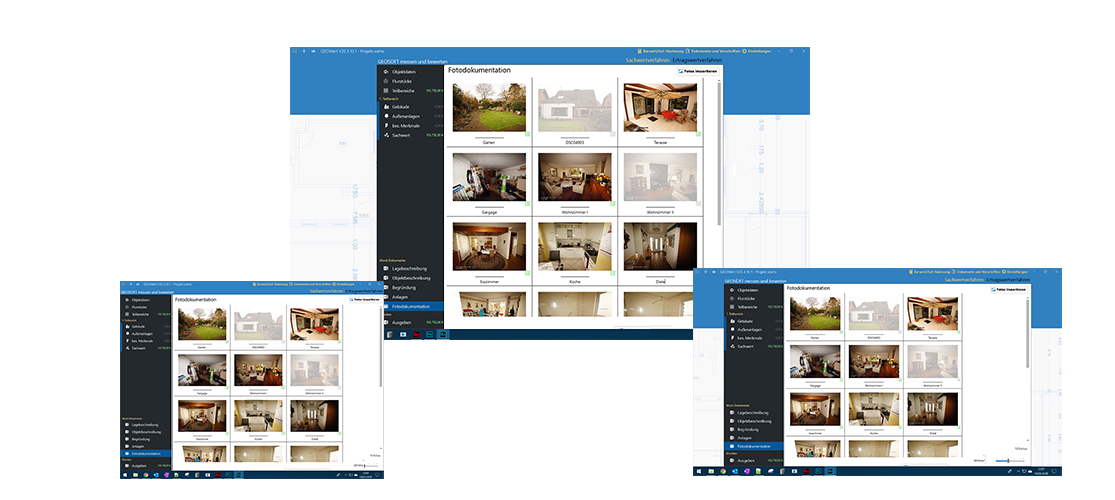Open Dokumente und Vorschriften in largest window

714,50
